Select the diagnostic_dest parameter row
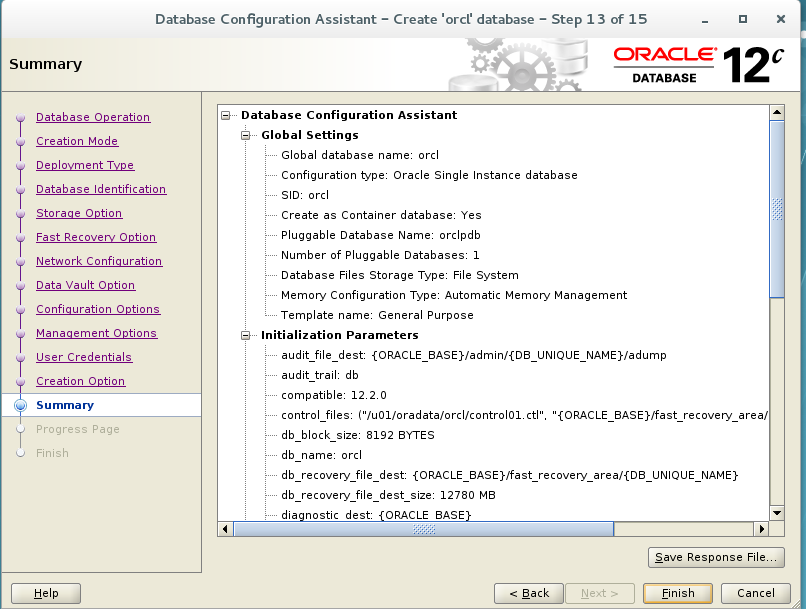 (x=376, y=515)
